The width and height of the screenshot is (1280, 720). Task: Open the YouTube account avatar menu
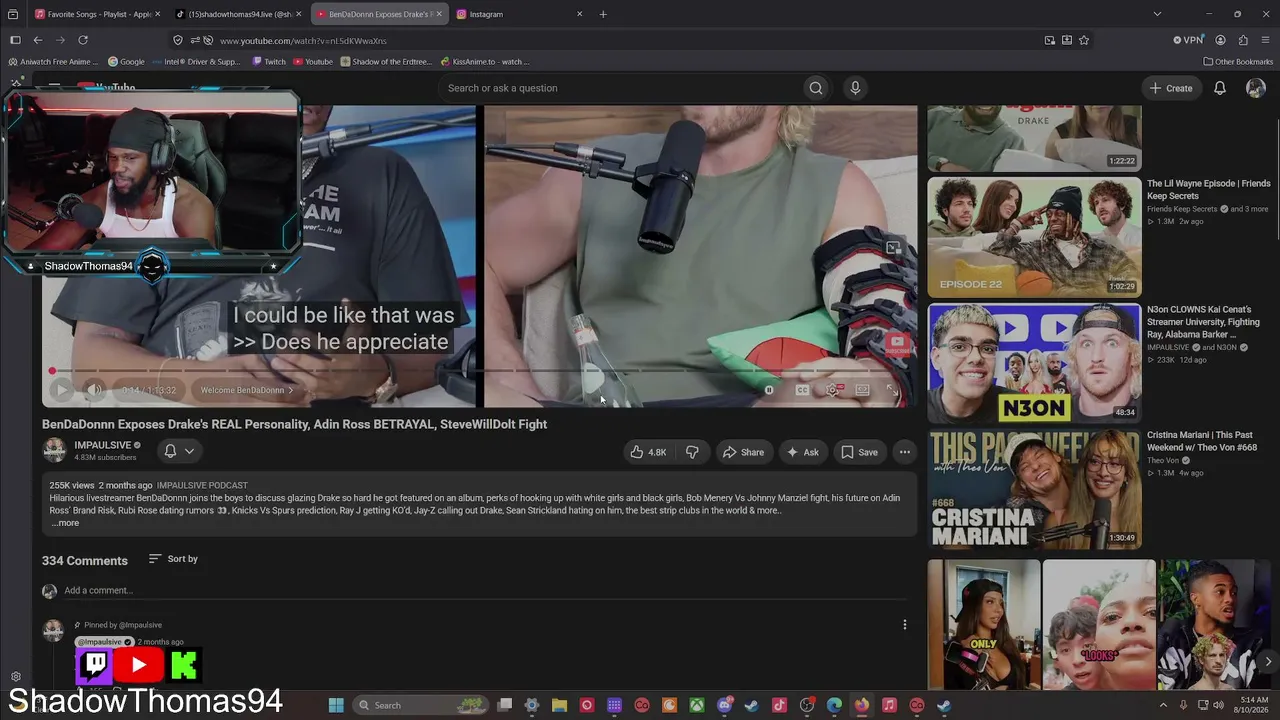[1256, 88]
